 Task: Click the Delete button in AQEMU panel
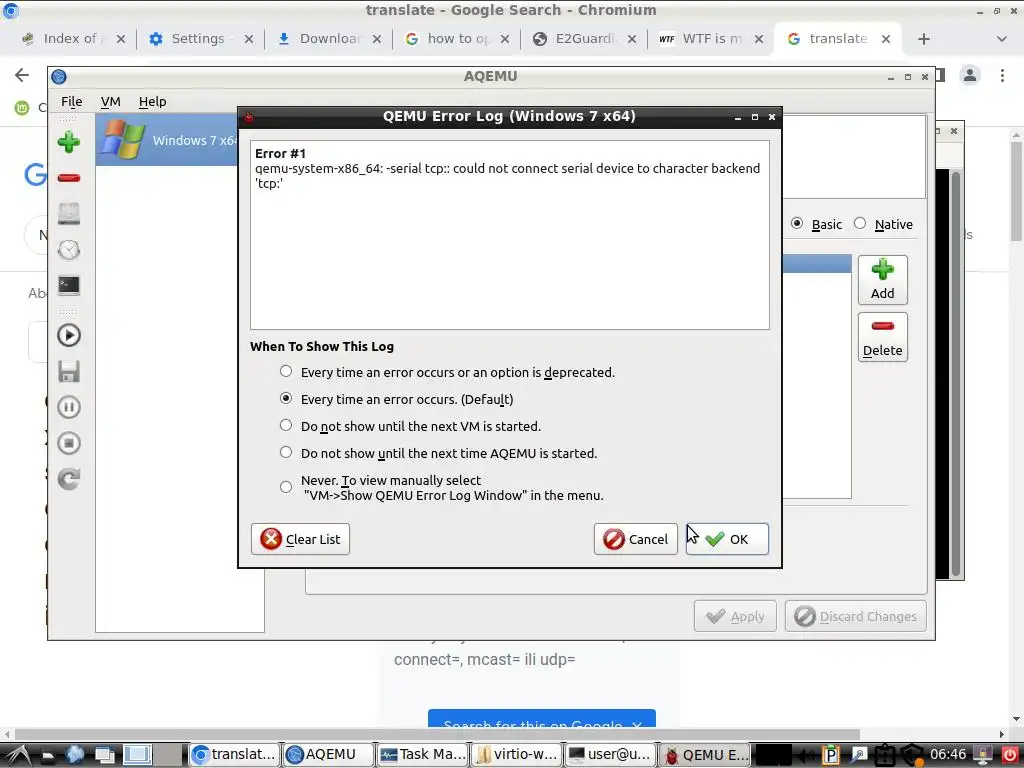pyautogui.click(x=882, y=337)
